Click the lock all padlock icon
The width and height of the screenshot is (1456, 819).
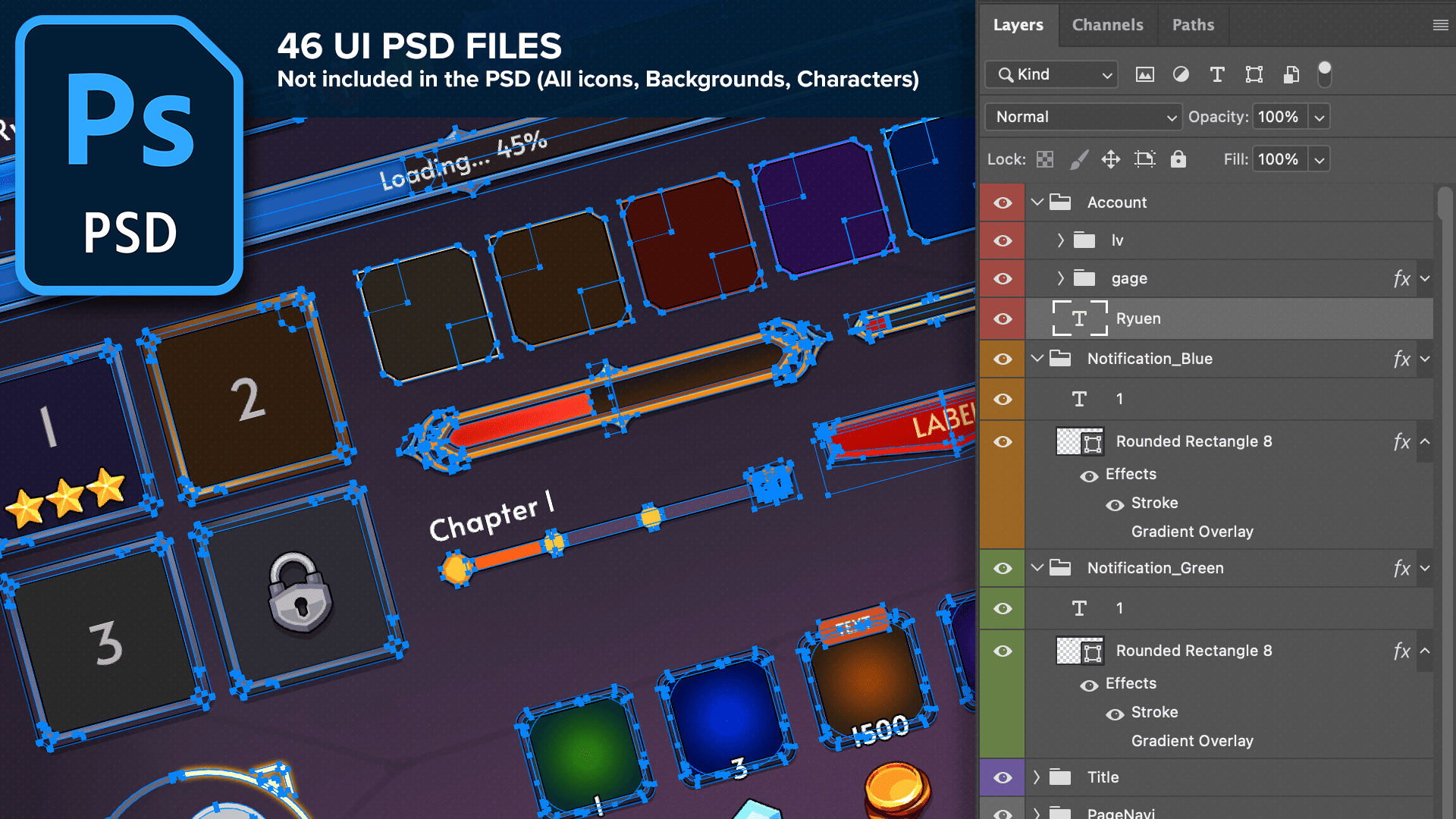pyautogui.click(x=1178, y=159)
